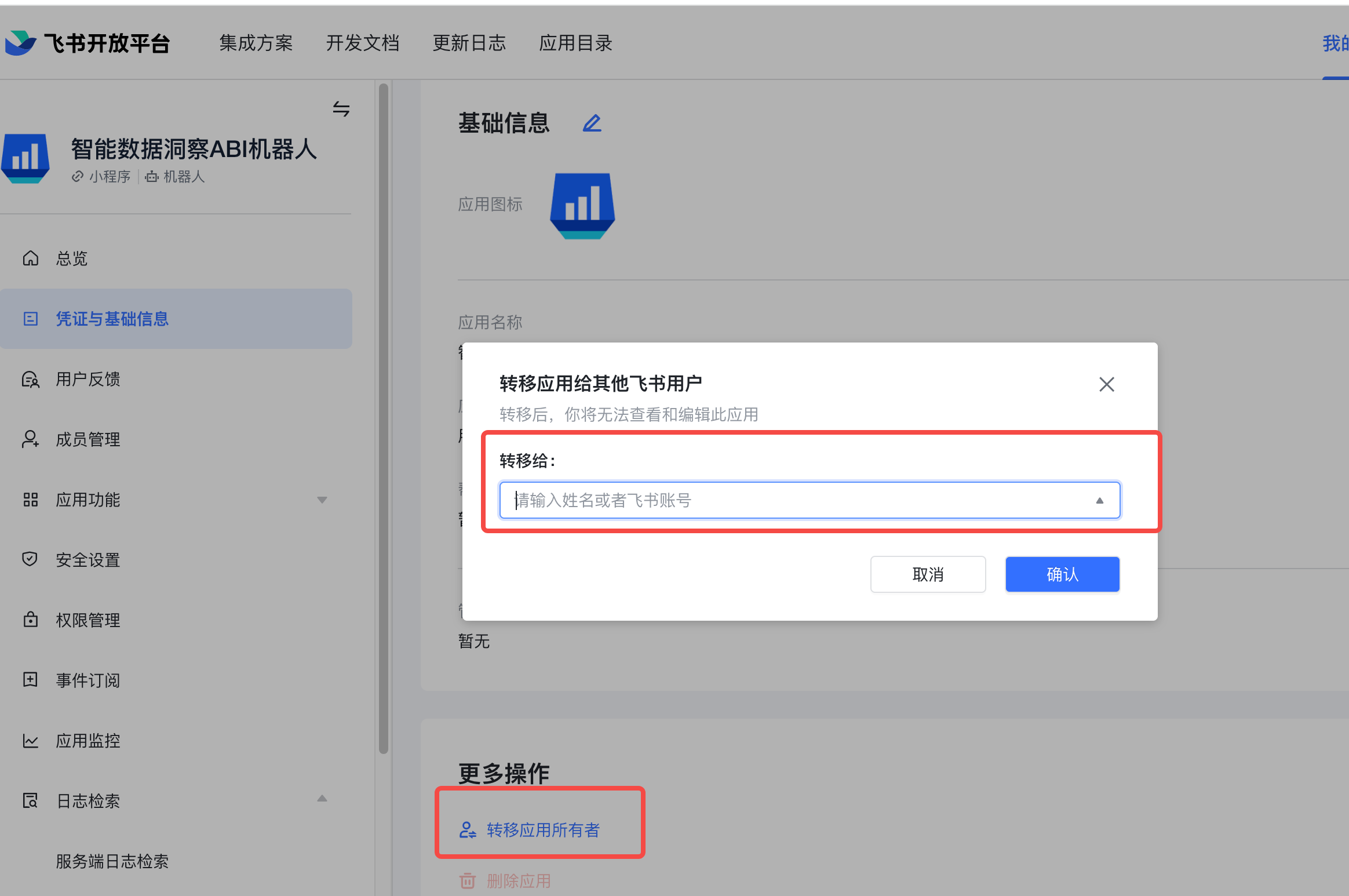Click the grid icon beside 应用功能
Screen dimensions: 1349x896
(30, 500)
